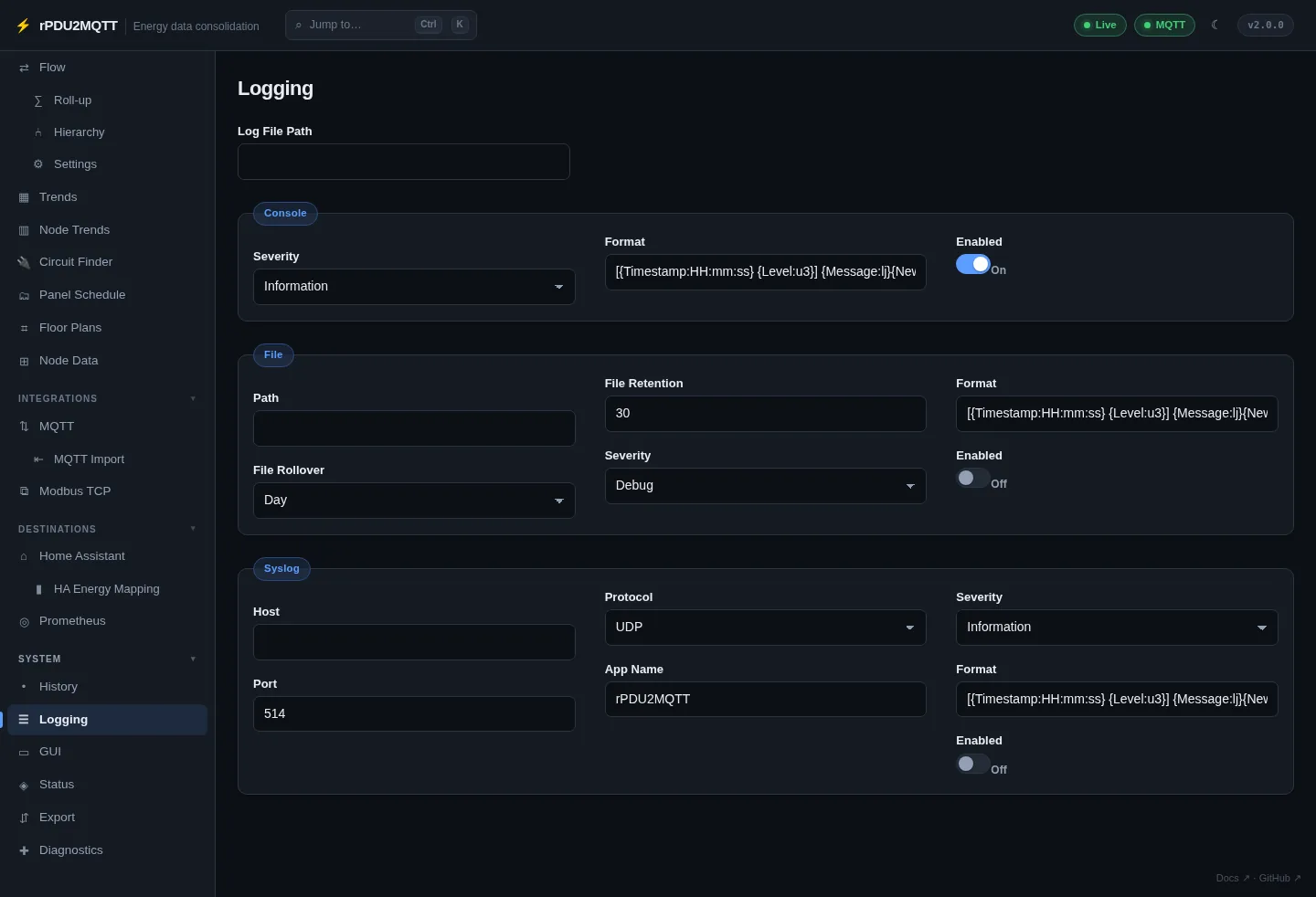Click the Log File Path field
Viewport: 1316px width, 897px height.
[404, 162]
